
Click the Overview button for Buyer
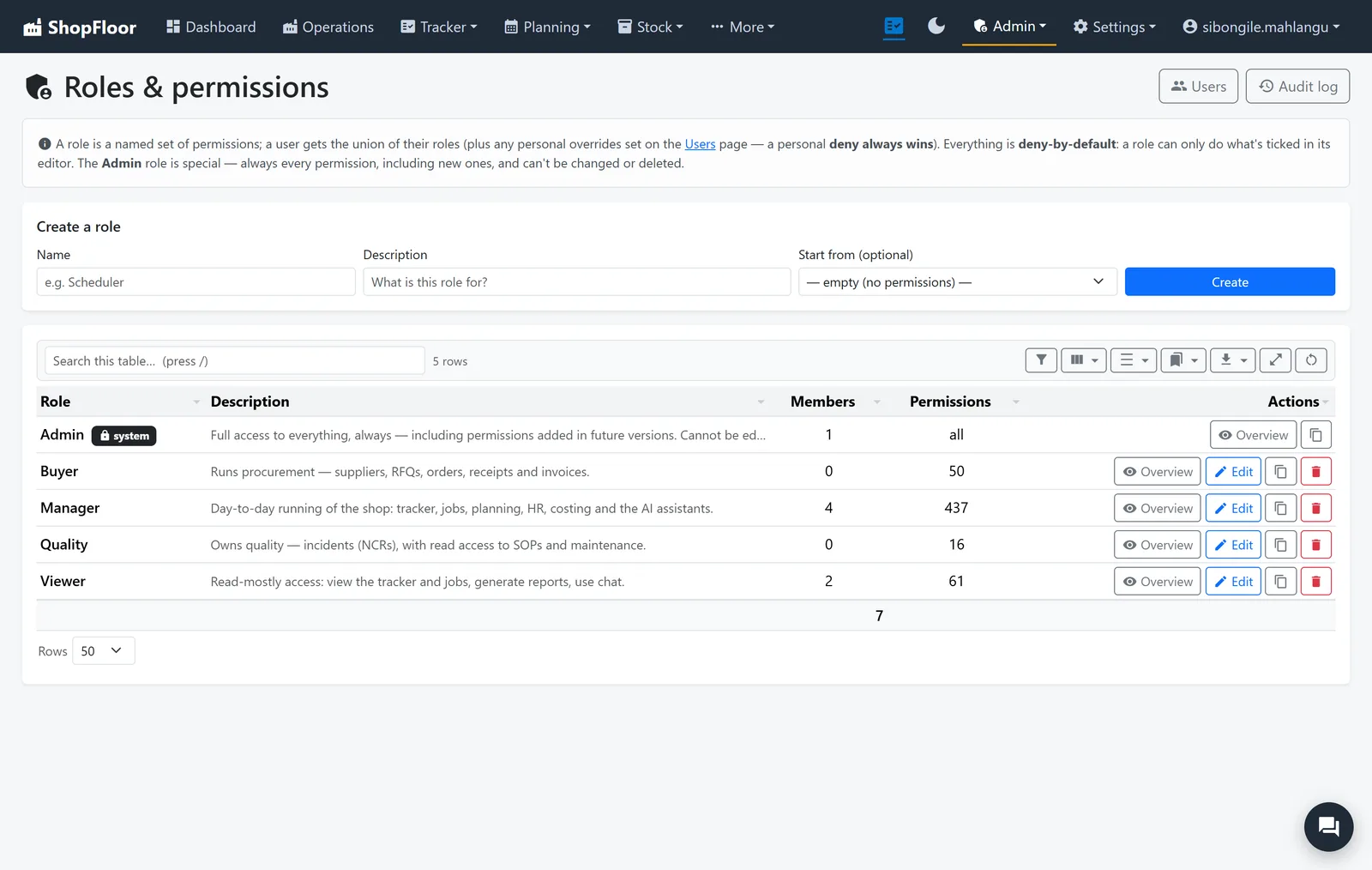(x=1157, y=471)
